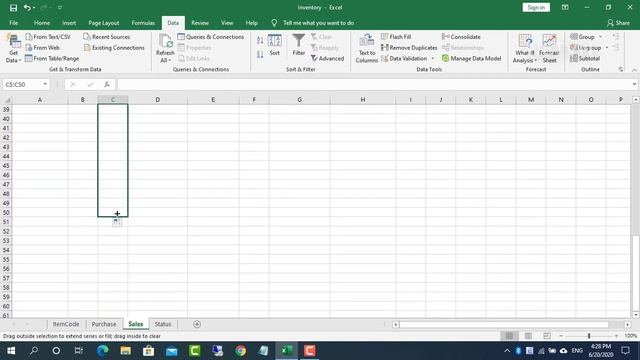The width and height of the screenshot is (640, 360).
Task: Undo the last action
Action: tap(27, 8)
